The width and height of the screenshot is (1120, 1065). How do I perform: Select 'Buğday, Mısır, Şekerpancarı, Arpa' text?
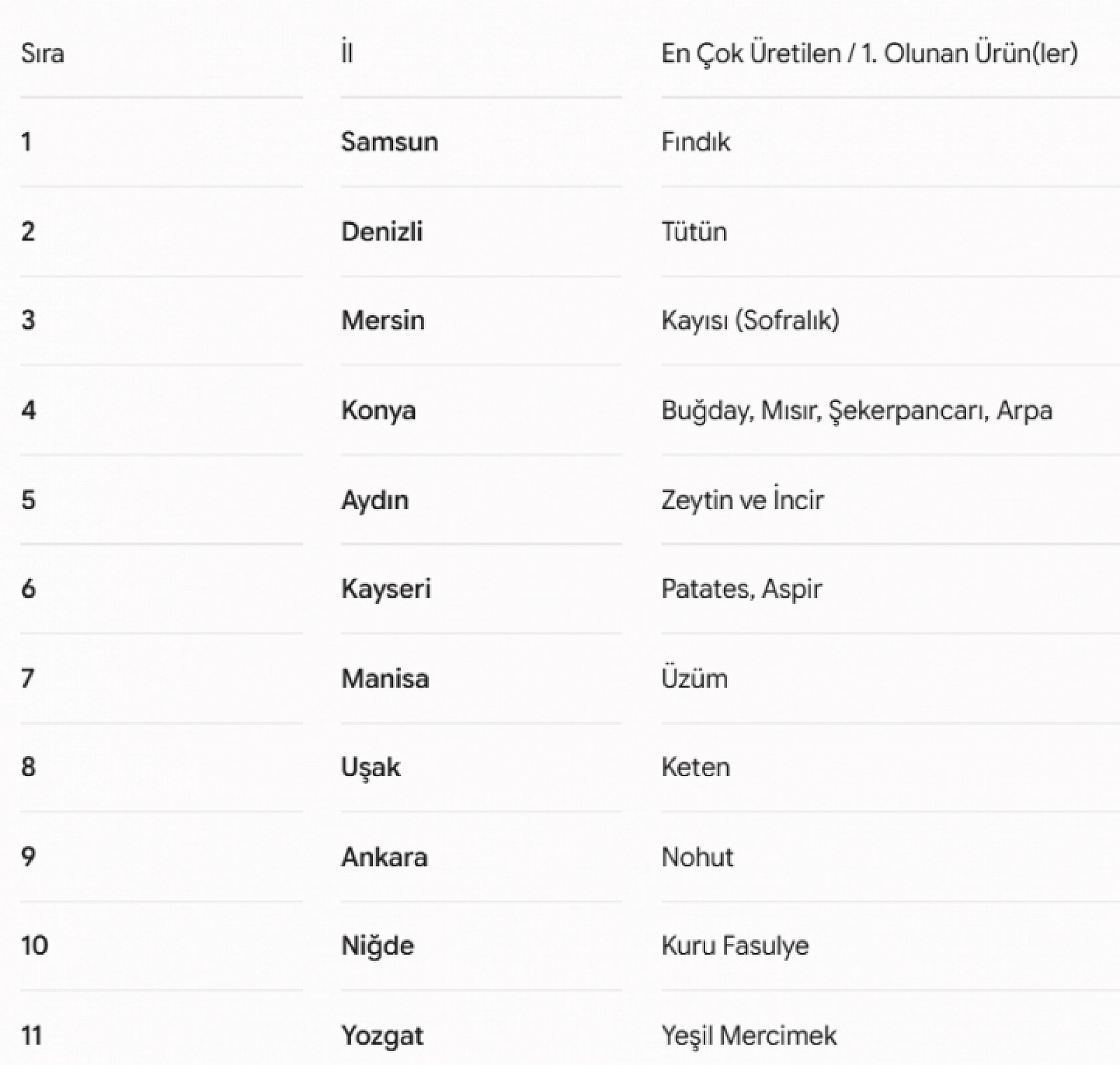(x=857, y=411)
